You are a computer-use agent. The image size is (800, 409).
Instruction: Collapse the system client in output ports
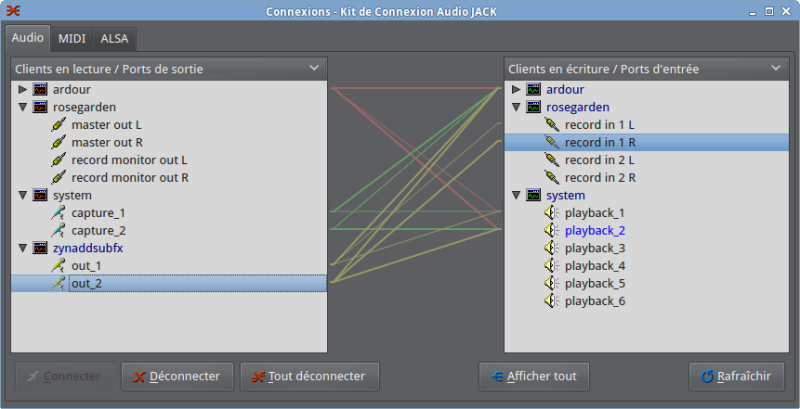point(22,195)
